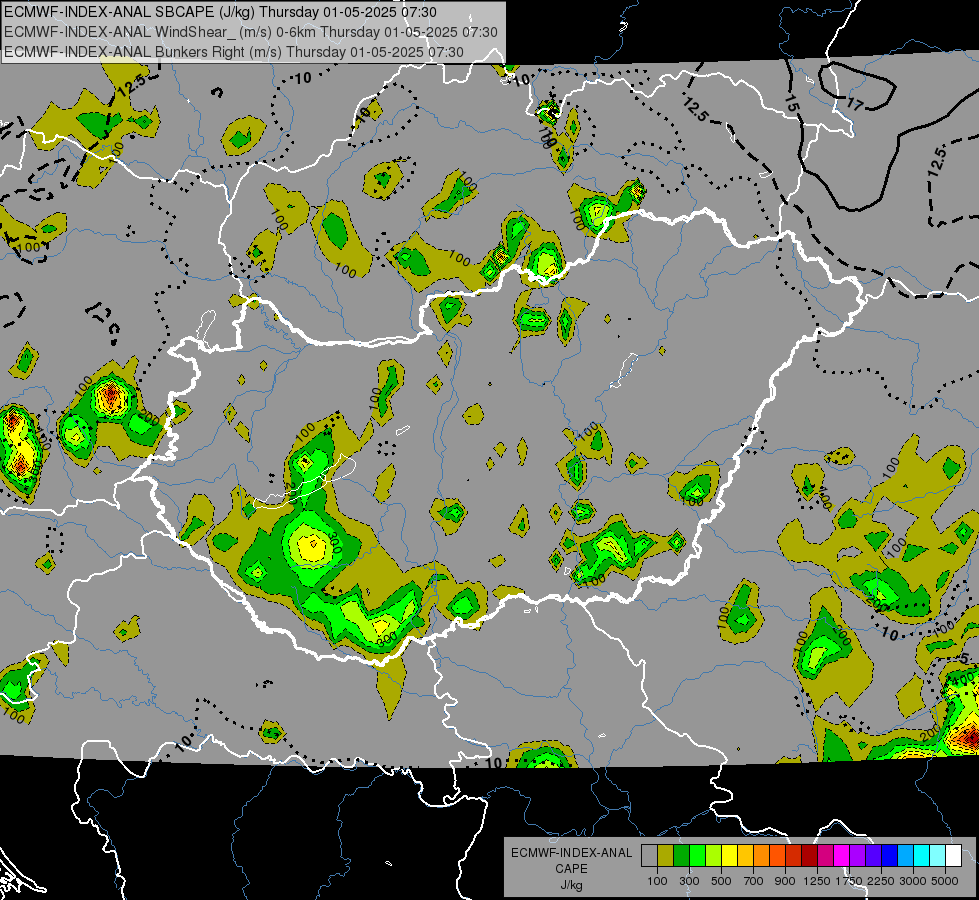This screenshot has height=900, width=979.
Task: Choose the orange swatch above the 700 tick
Action: click(761, 856)
